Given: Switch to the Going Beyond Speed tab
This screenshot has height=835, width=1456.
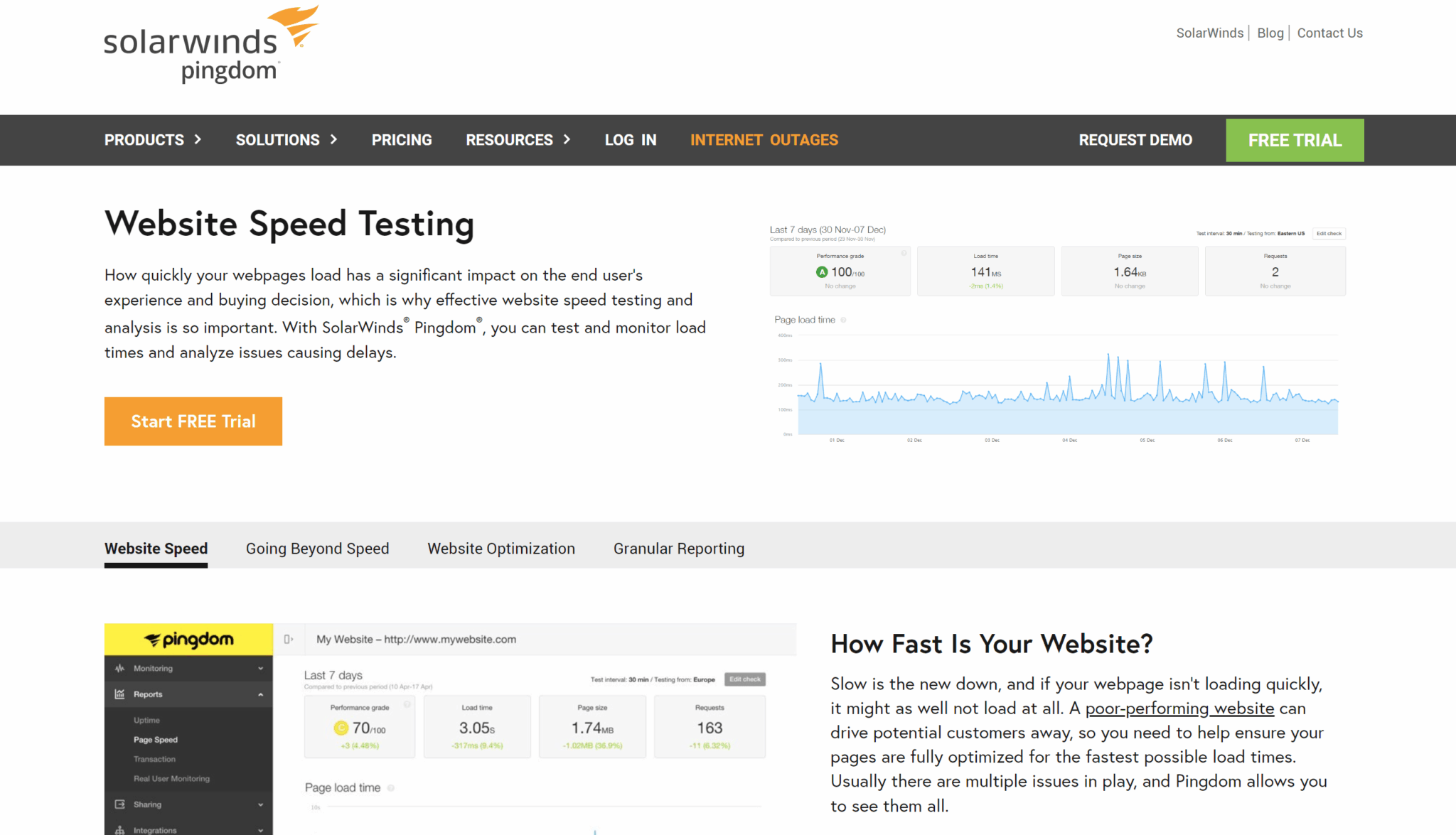Looking at the screenshot, I should [x=317, y=549].
